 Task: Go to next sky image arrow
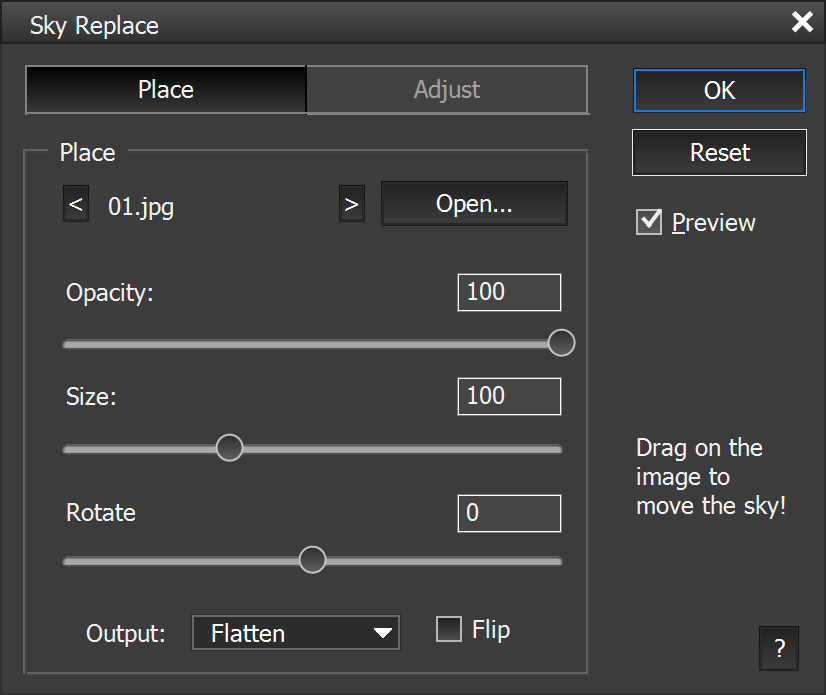[351, 204]
